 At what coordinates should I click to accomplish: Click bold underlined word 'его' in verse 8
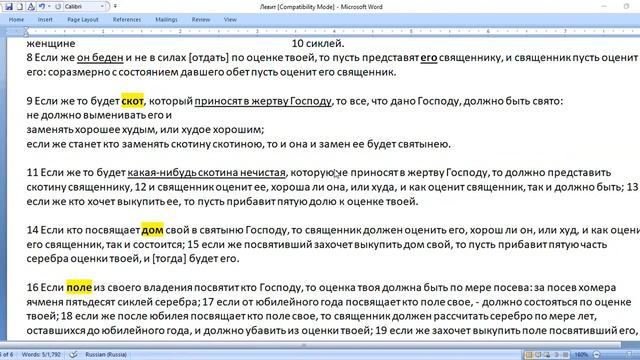tap(429, 58)
